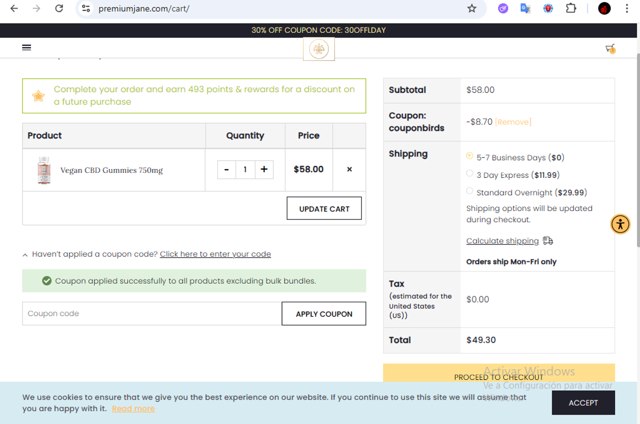This screenshot has height=424, width=640.
Task: Open the shopping cart icon in header
Action: [x=610, y=49]
